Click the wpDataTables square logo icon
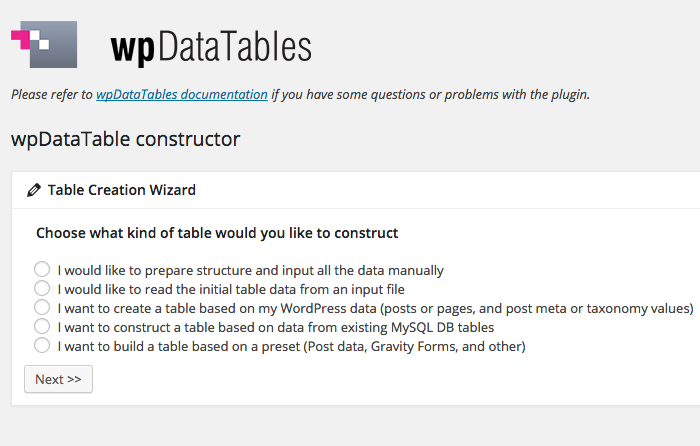This screenshot has width=700, height=446. [44, 44]
